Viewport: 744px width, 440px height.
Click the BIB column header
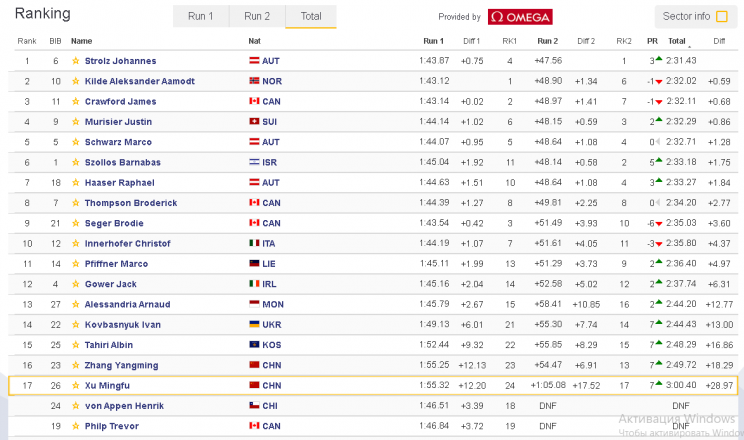tap(56, 41)
